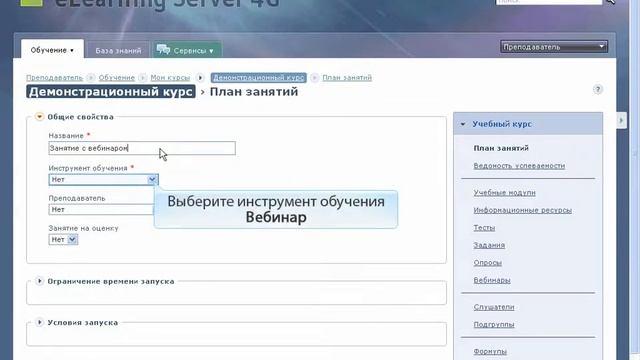
Task: Open the Подгруппы link
Action: 493,325
